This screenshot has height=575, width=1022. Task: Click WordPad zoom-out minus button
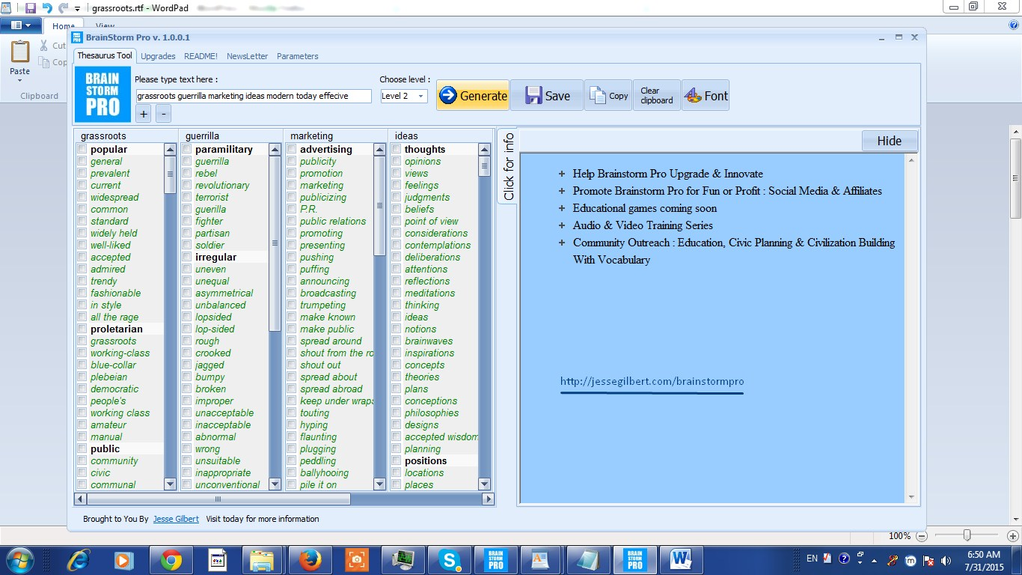(x=922, y=536)
